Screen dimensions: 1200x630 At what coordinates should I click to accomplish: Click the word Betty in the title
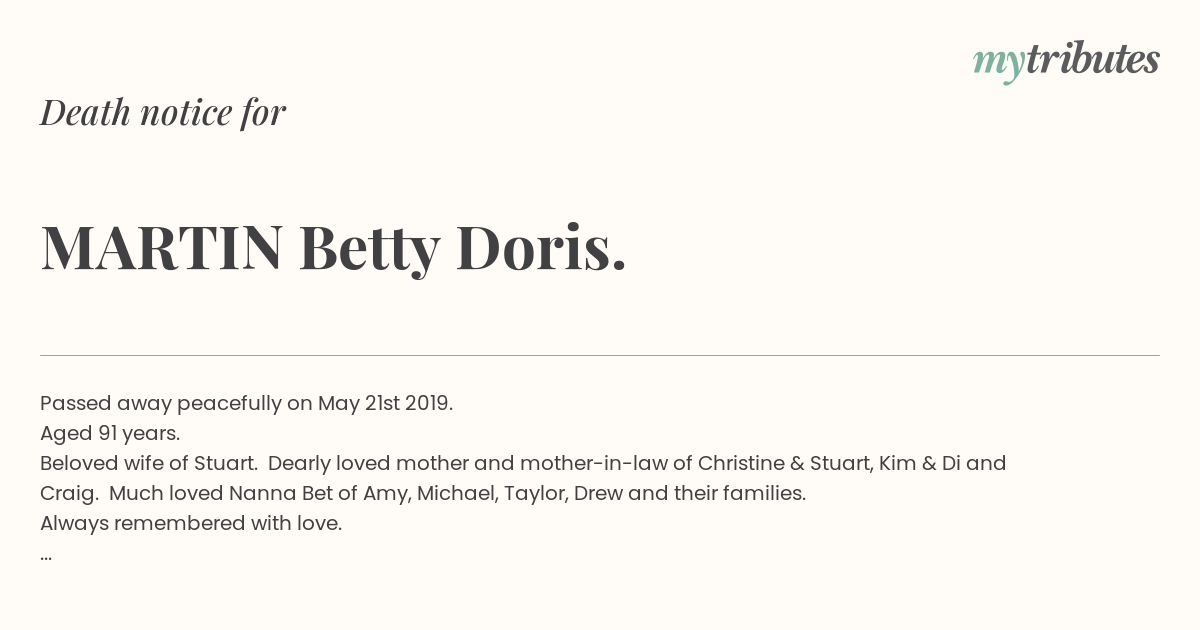pos(369,249)
